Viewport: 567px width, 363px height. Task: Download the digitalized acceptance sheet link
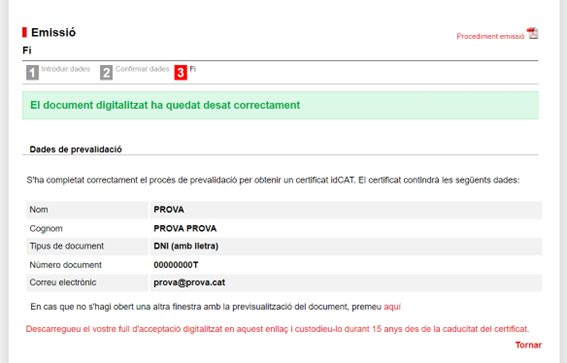277,329
